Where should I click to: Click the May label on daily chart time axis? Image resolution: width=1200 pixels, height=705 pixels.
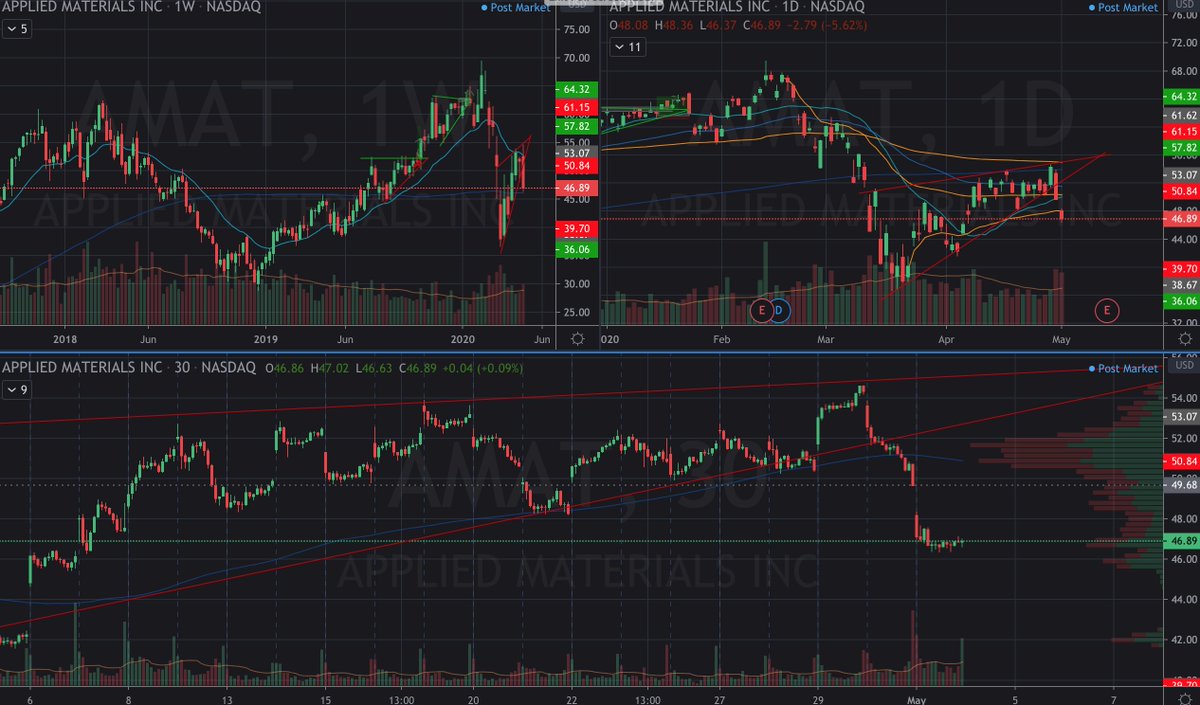(x=1060, y=340)
